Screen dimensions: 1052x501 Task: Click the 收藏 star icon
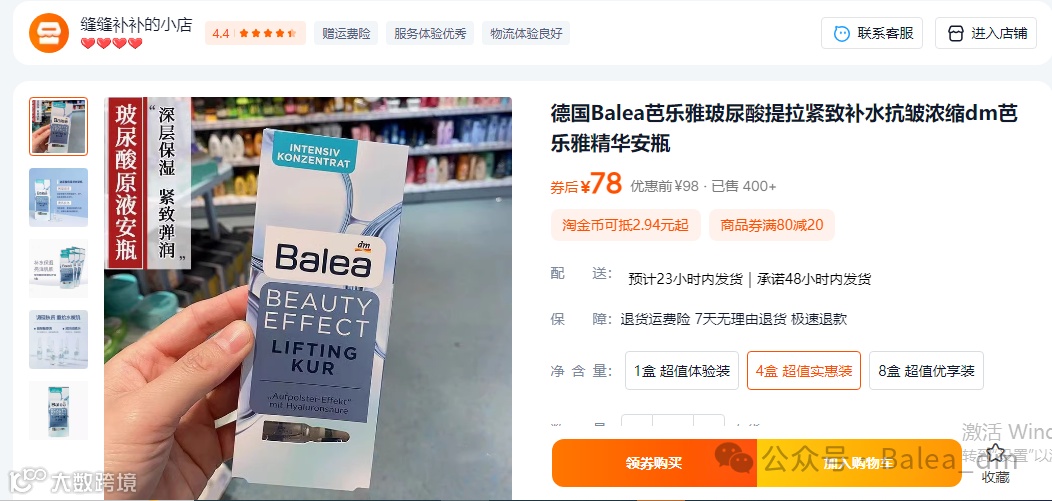[x=996, y=453]
